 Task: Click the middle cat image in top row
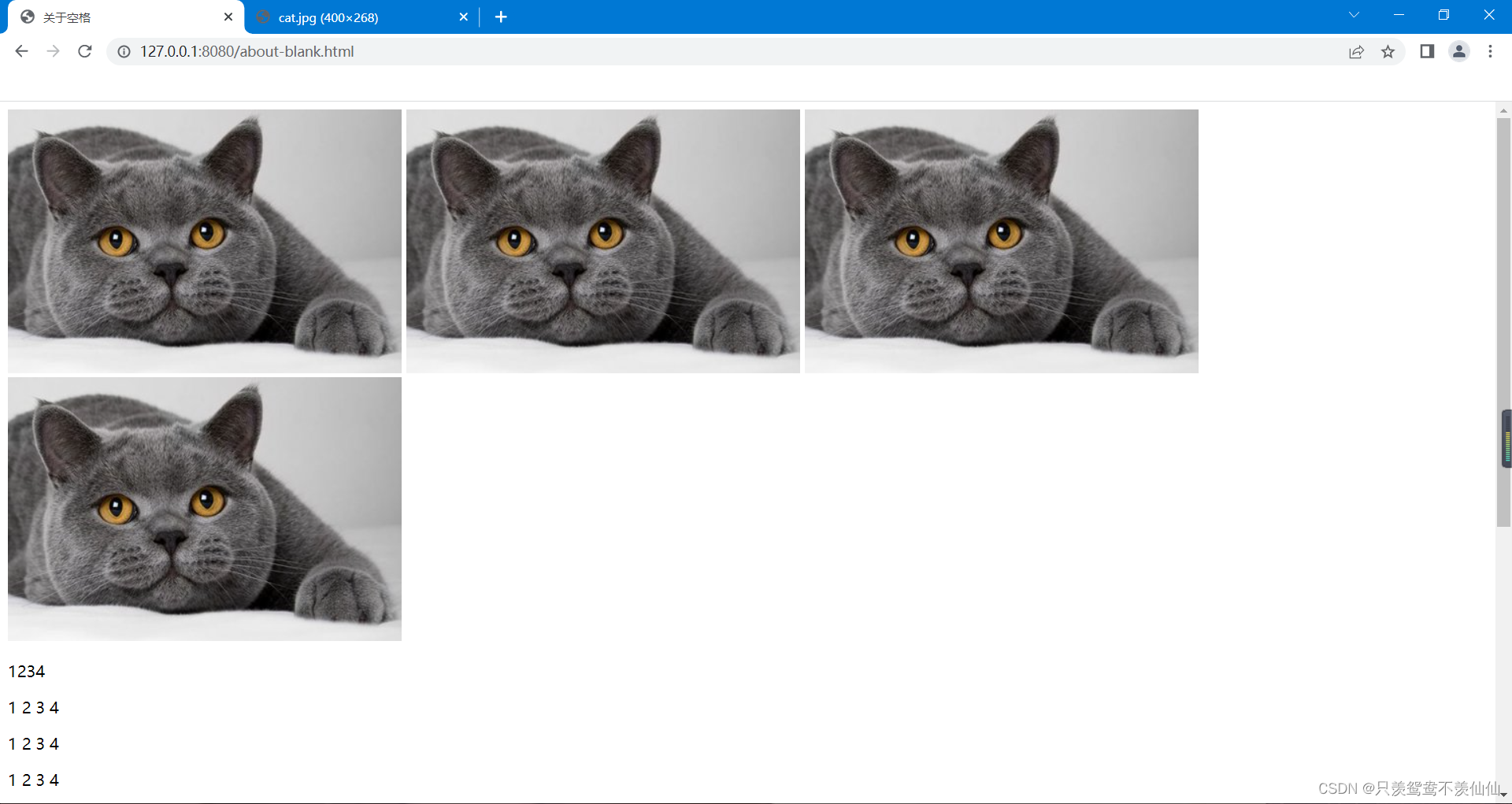pyautogui.click(x=603, y=241)
